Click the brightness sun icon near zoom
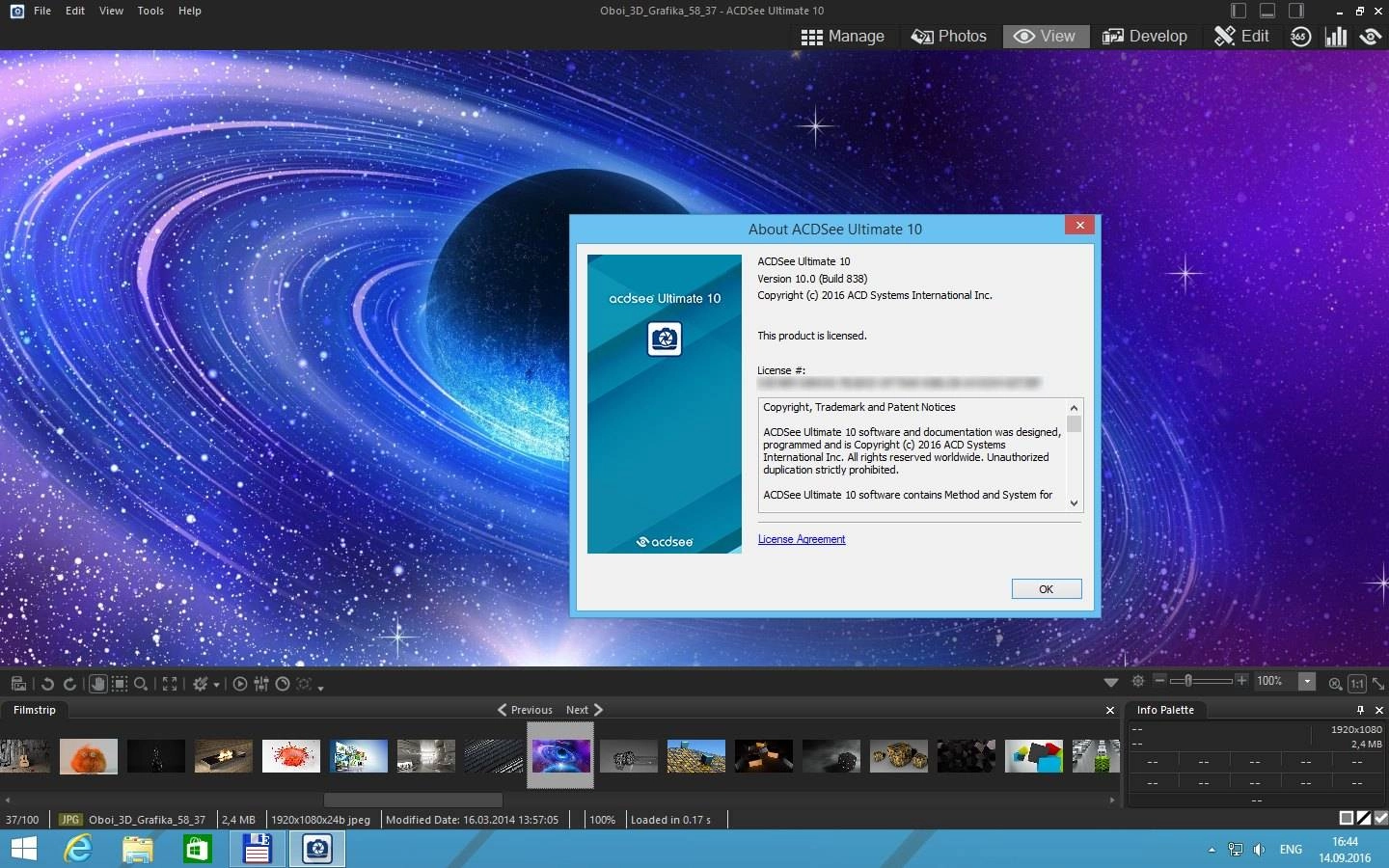Screen dimensions: 1389x868 coord(1138,681)
